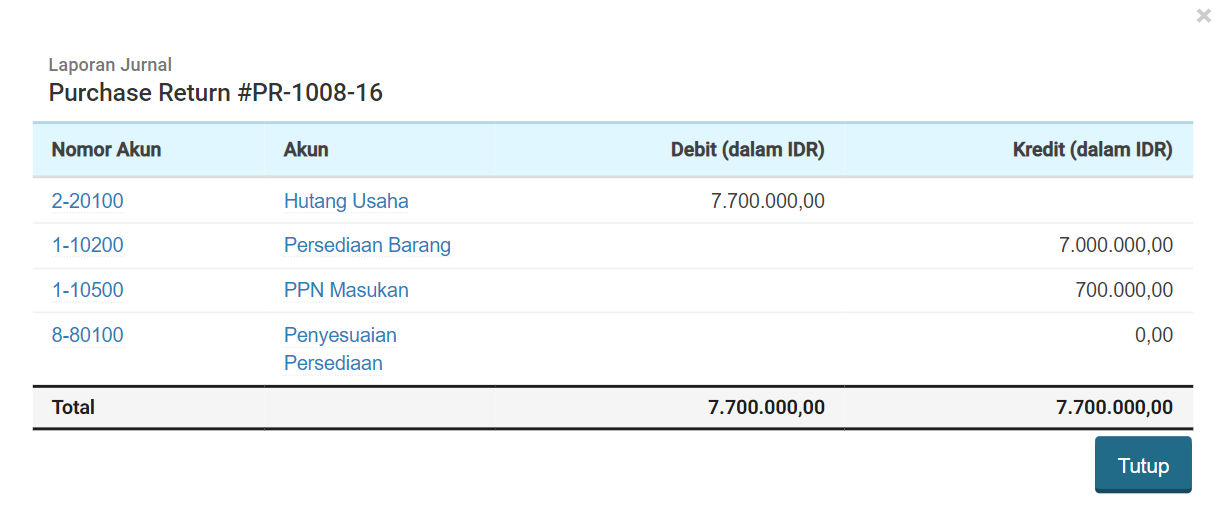Viewport: 1221px width, 506px height.
Task: Click the Debit (dalam IDR) column header
Action: (748, 150)
